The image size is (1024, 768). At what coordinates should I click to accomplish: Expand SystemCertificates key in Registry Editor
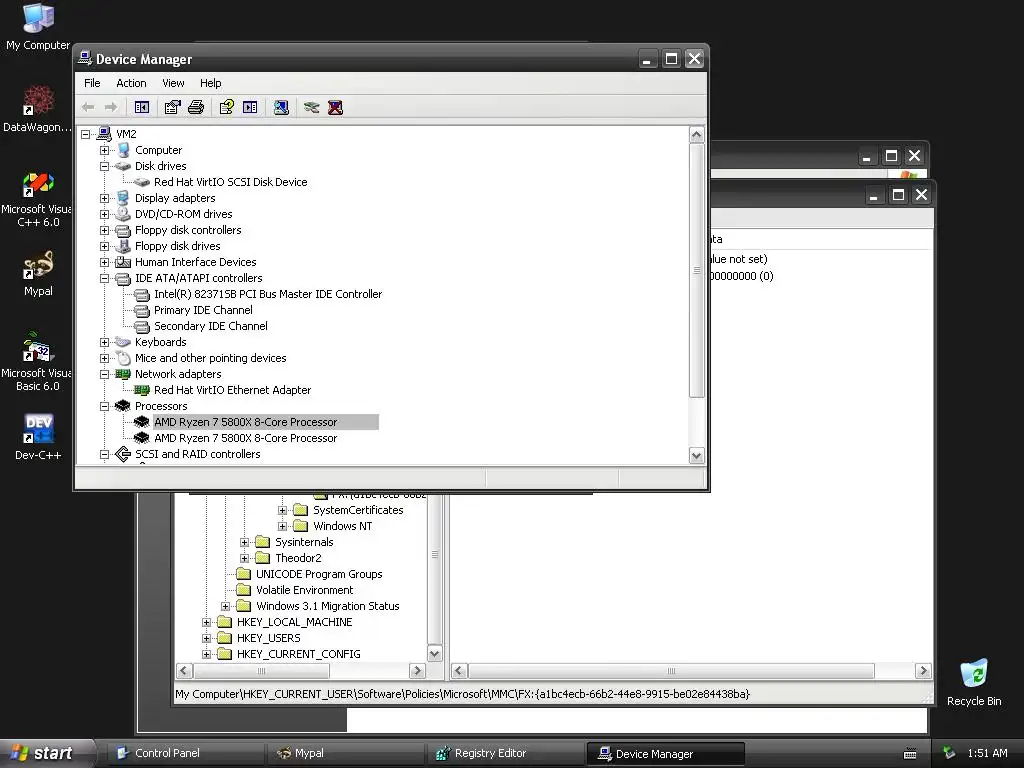(282, 510)
